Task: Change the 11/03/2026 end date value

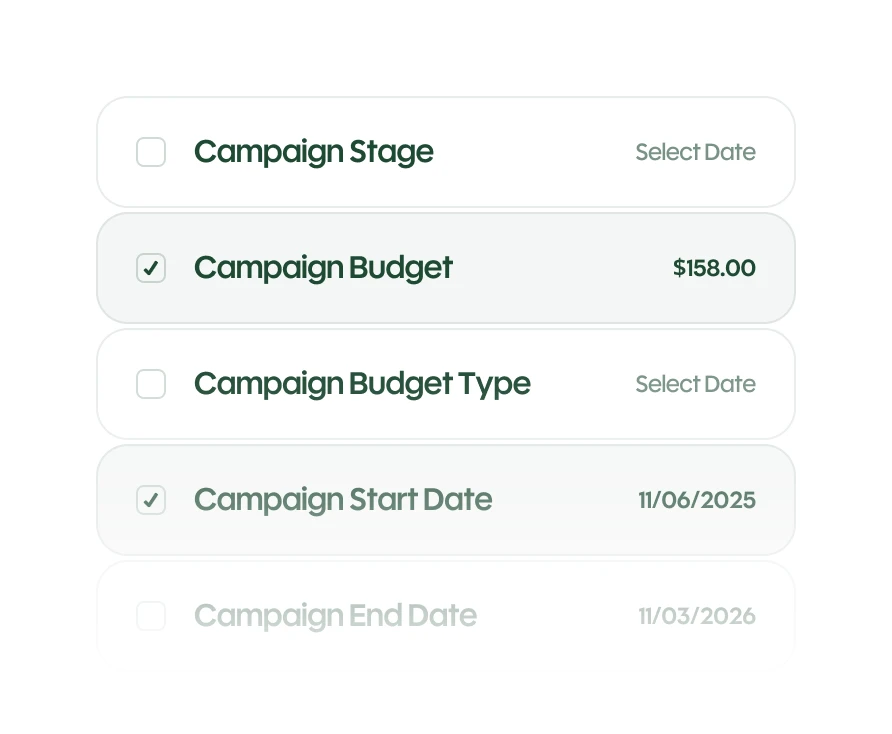Action: (697, 616)
